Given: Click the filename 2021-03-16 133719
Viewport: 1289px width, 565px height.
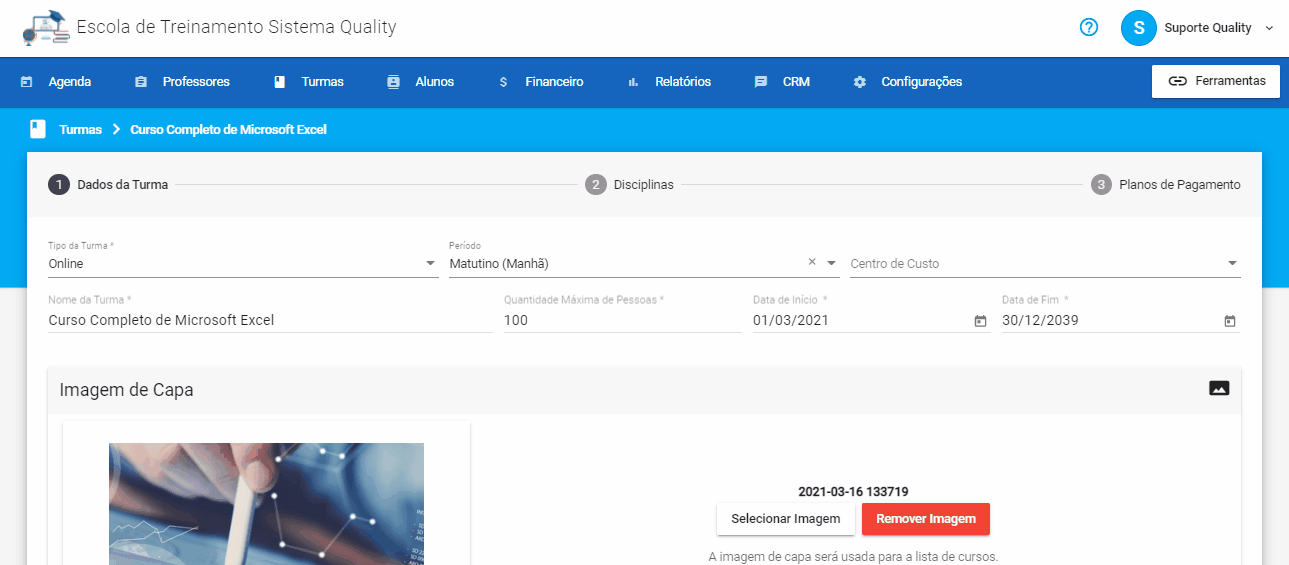Looking at the screenshot, I should coord(853,492).
